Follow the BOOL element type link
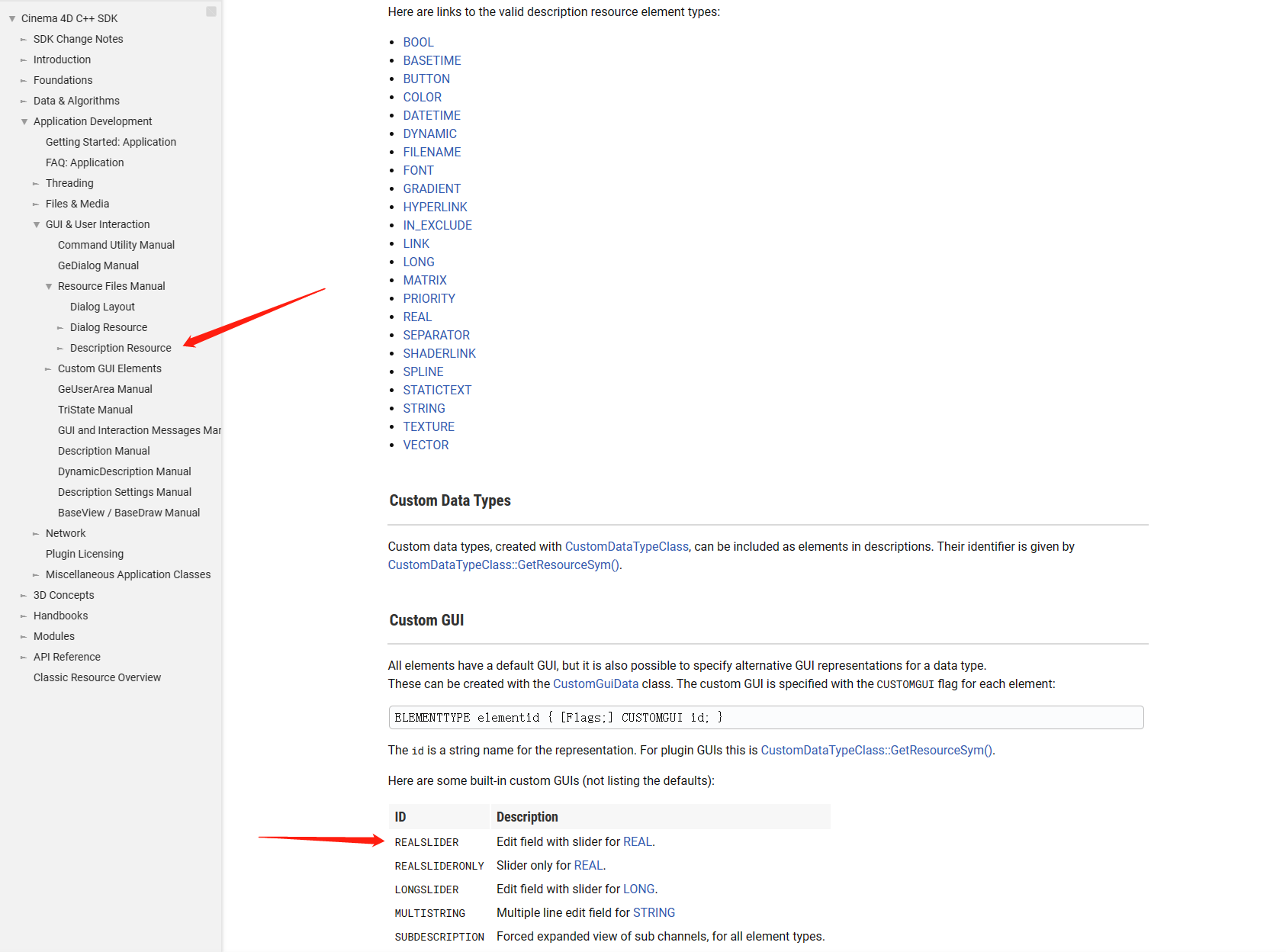This screenshot has width=1286, height=952. [418, 42]
